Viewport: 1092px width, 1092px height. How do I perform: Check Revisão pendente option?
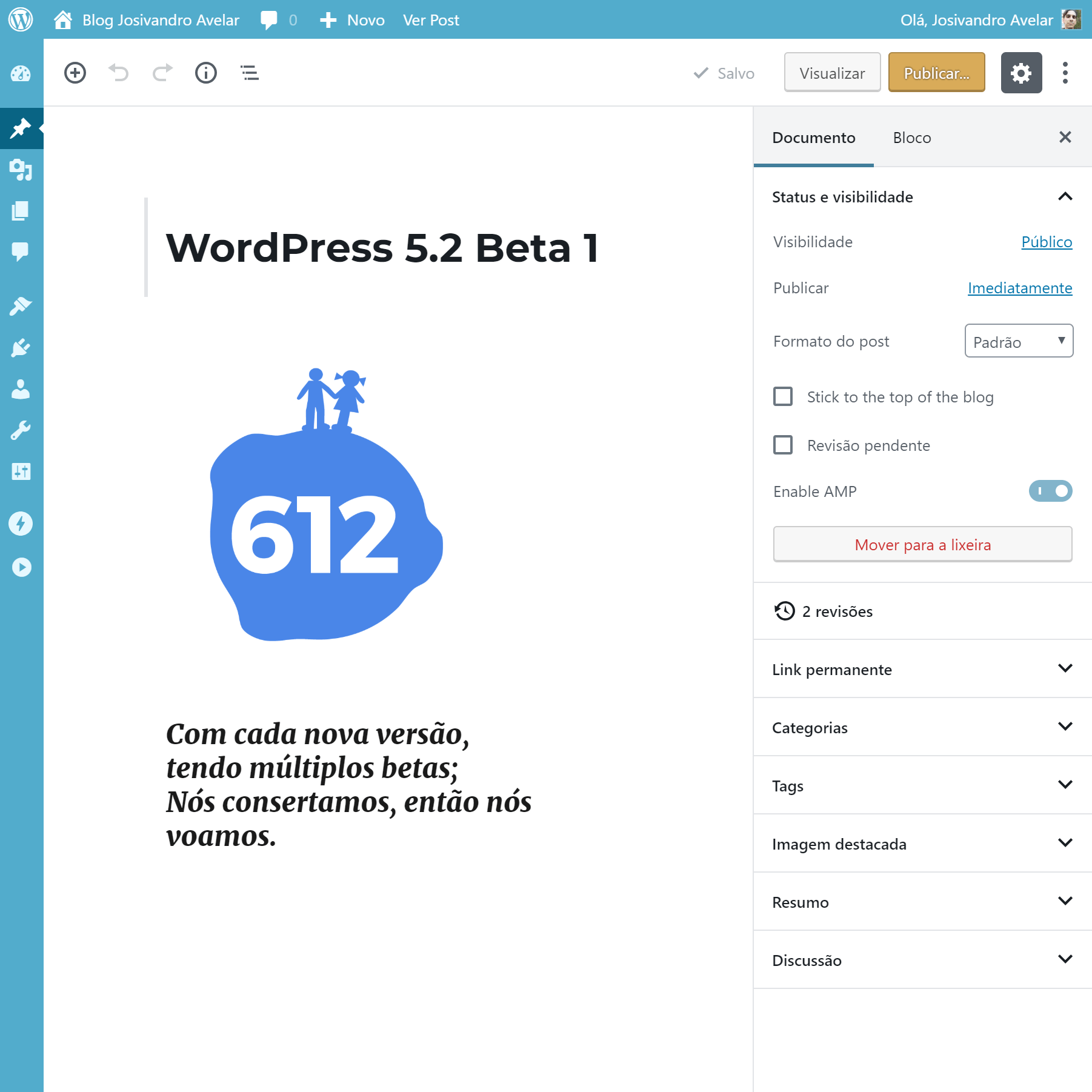pos(783,445)
